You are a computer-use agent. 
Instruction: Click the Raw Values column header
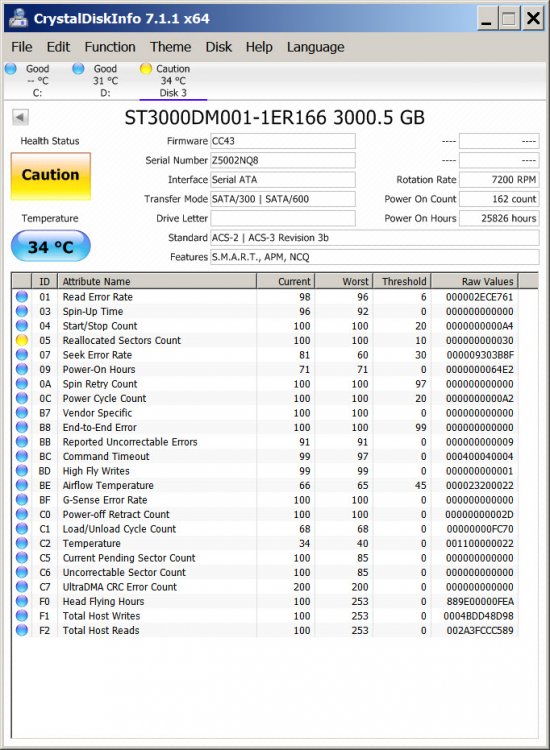coord(474,281)
